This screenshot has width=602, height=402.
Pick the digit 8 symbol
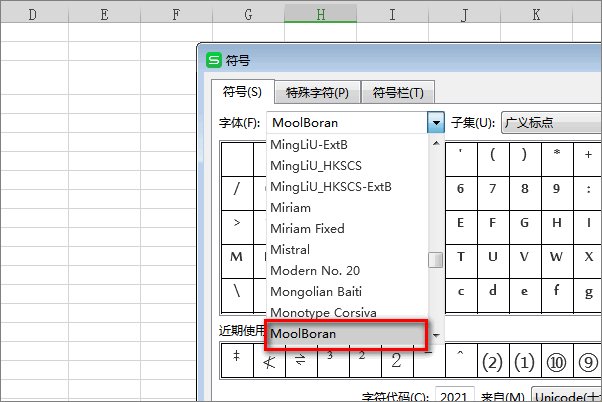[x=525, y=193]
